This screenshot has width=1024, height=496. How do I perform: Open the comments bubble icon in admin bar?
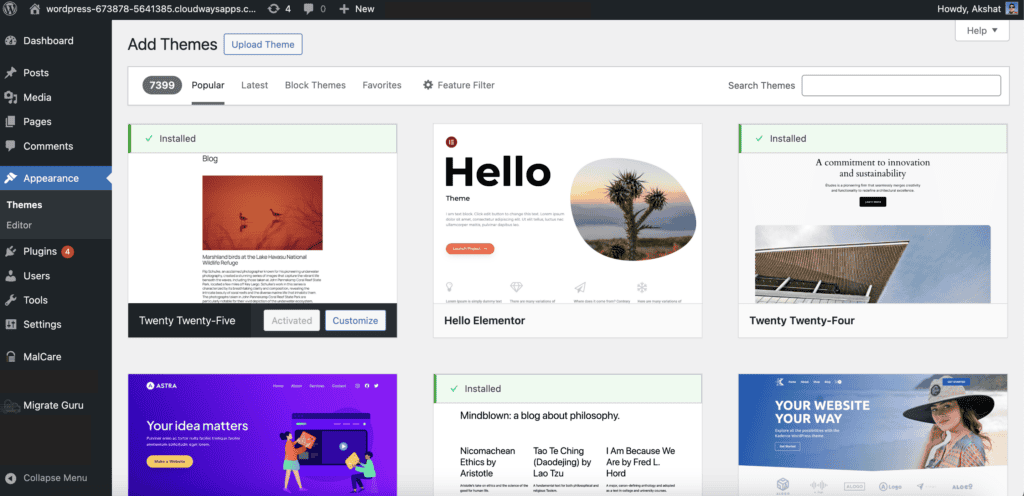click(308, 9)
